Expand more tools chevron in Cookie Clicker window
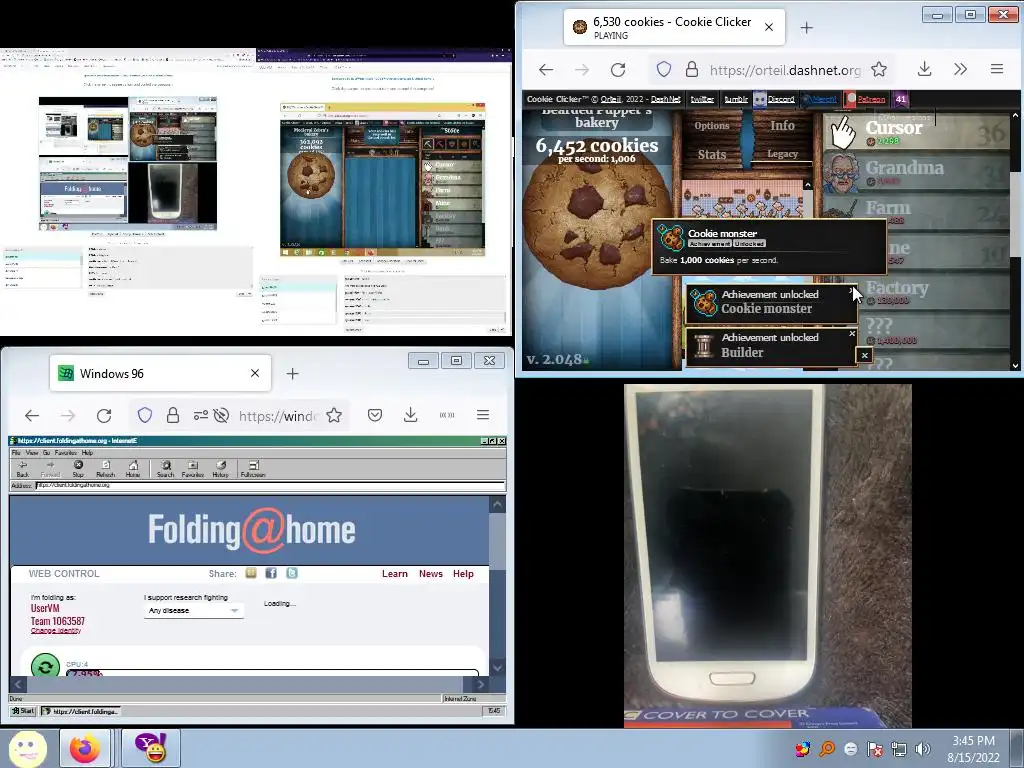The image size is (1024, 768). [960, 69]
